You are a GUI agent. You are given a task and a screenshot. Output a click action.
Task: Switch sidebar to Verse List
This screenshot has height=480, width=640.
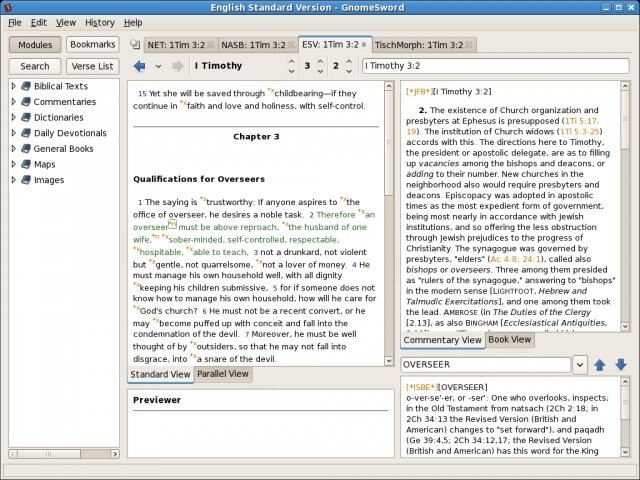[92, 66]
